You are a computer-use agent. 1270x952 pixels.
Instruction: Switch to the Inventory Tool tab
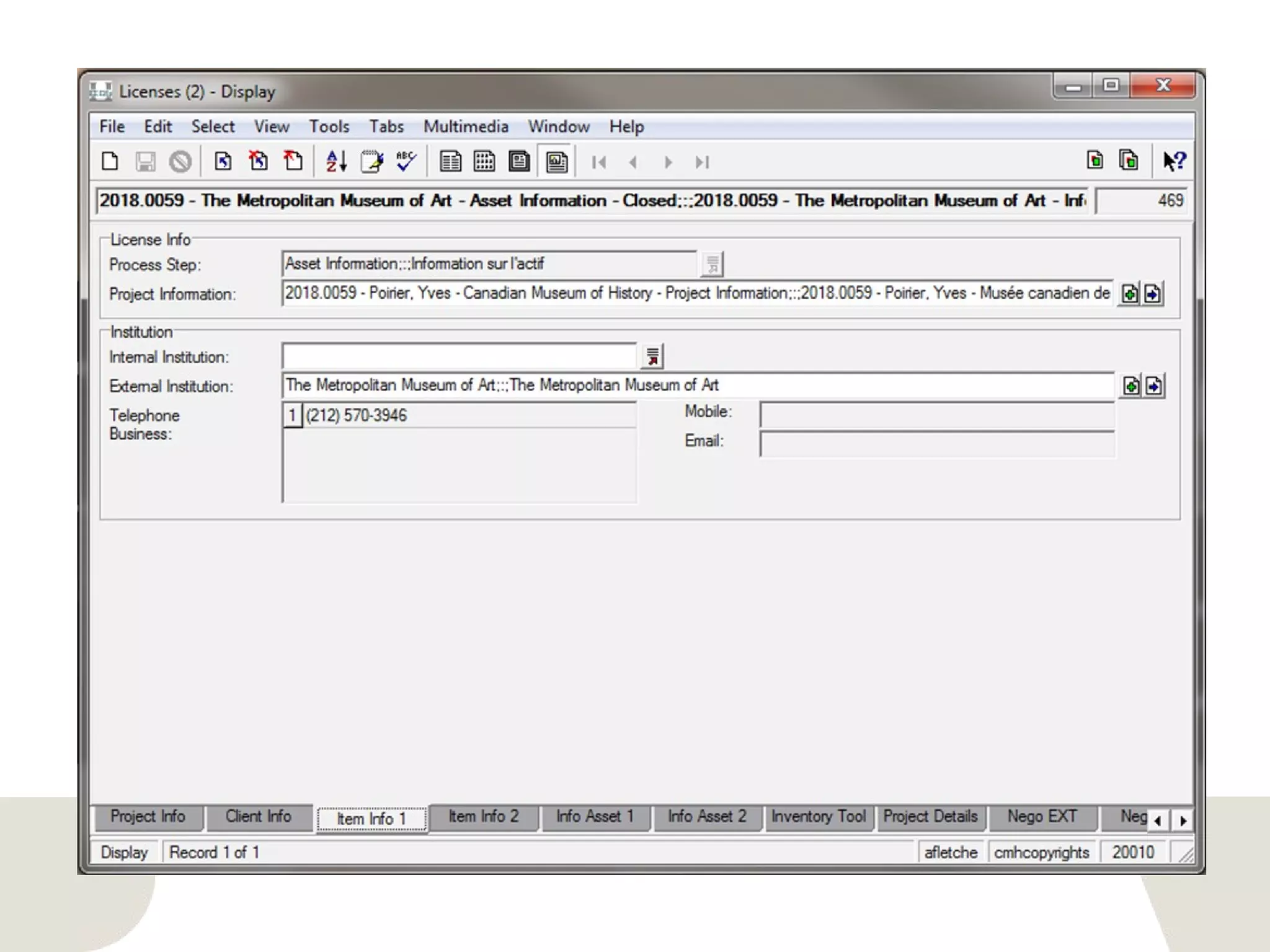coord(818,817)
